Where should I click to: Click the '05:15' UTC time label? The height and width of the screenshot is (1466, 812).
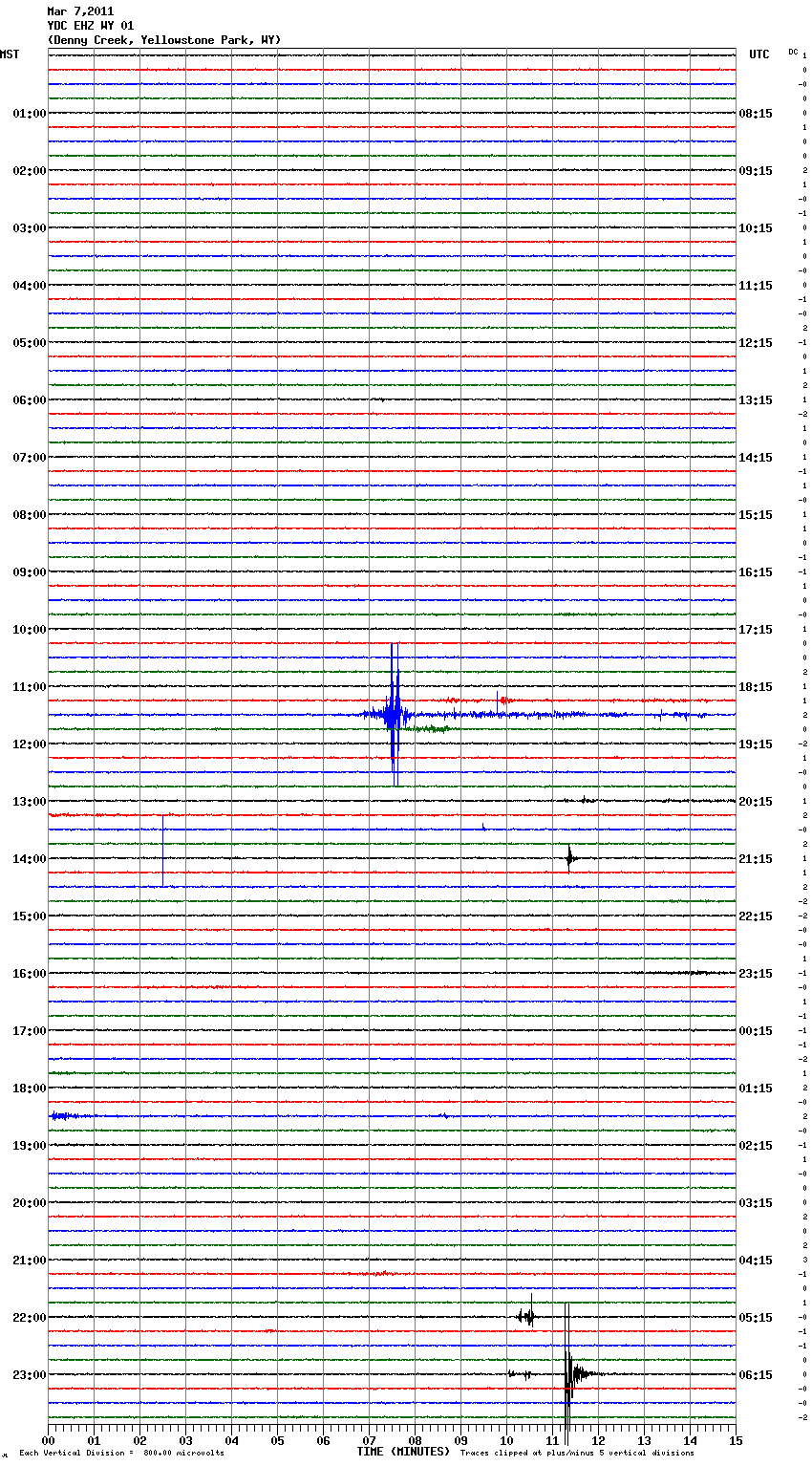pyautogui.click(x=756, y=1318)
